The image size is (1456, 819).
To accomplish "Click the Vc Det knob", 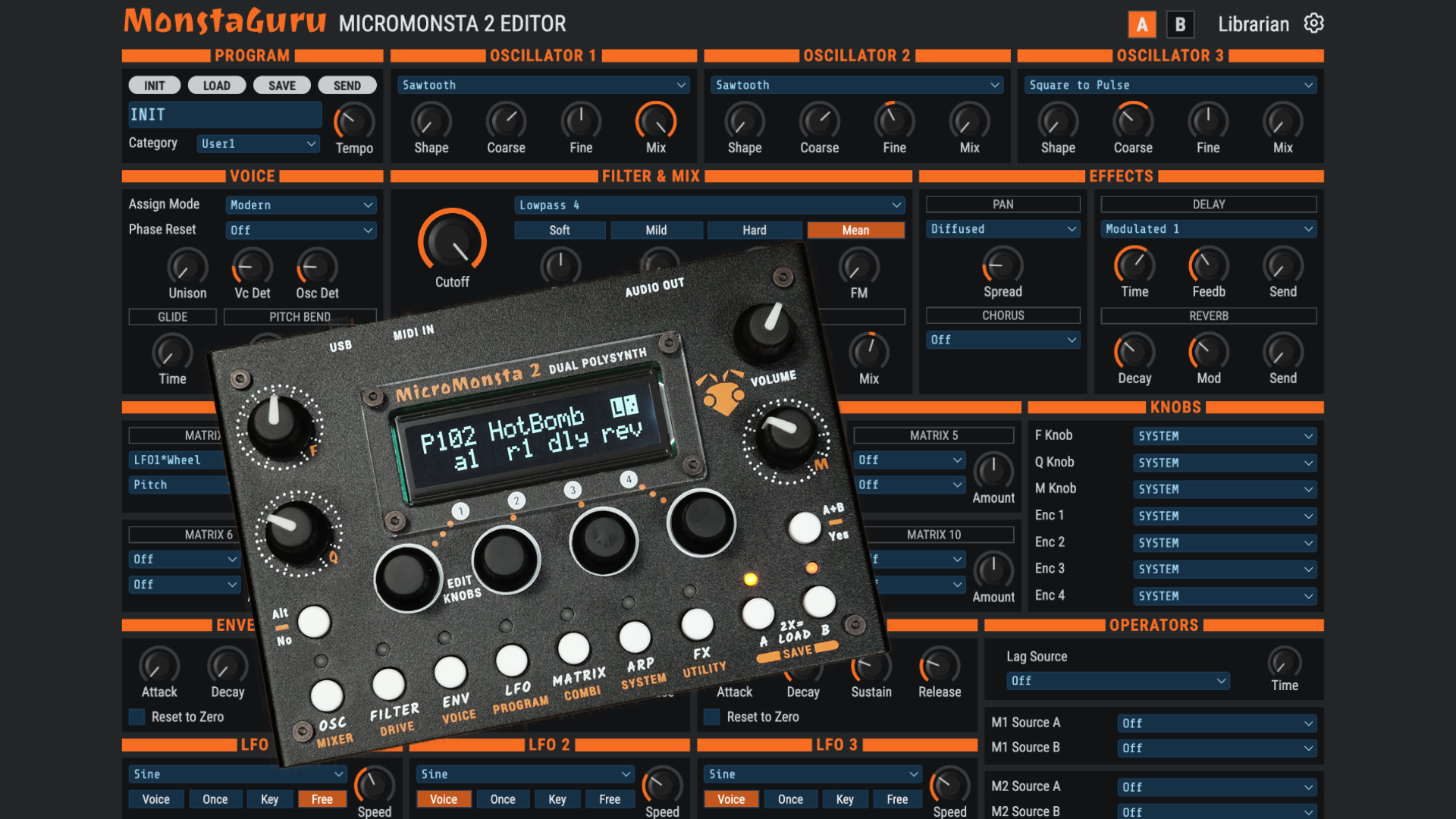I will pyautogui.click(x=252, y=267).
